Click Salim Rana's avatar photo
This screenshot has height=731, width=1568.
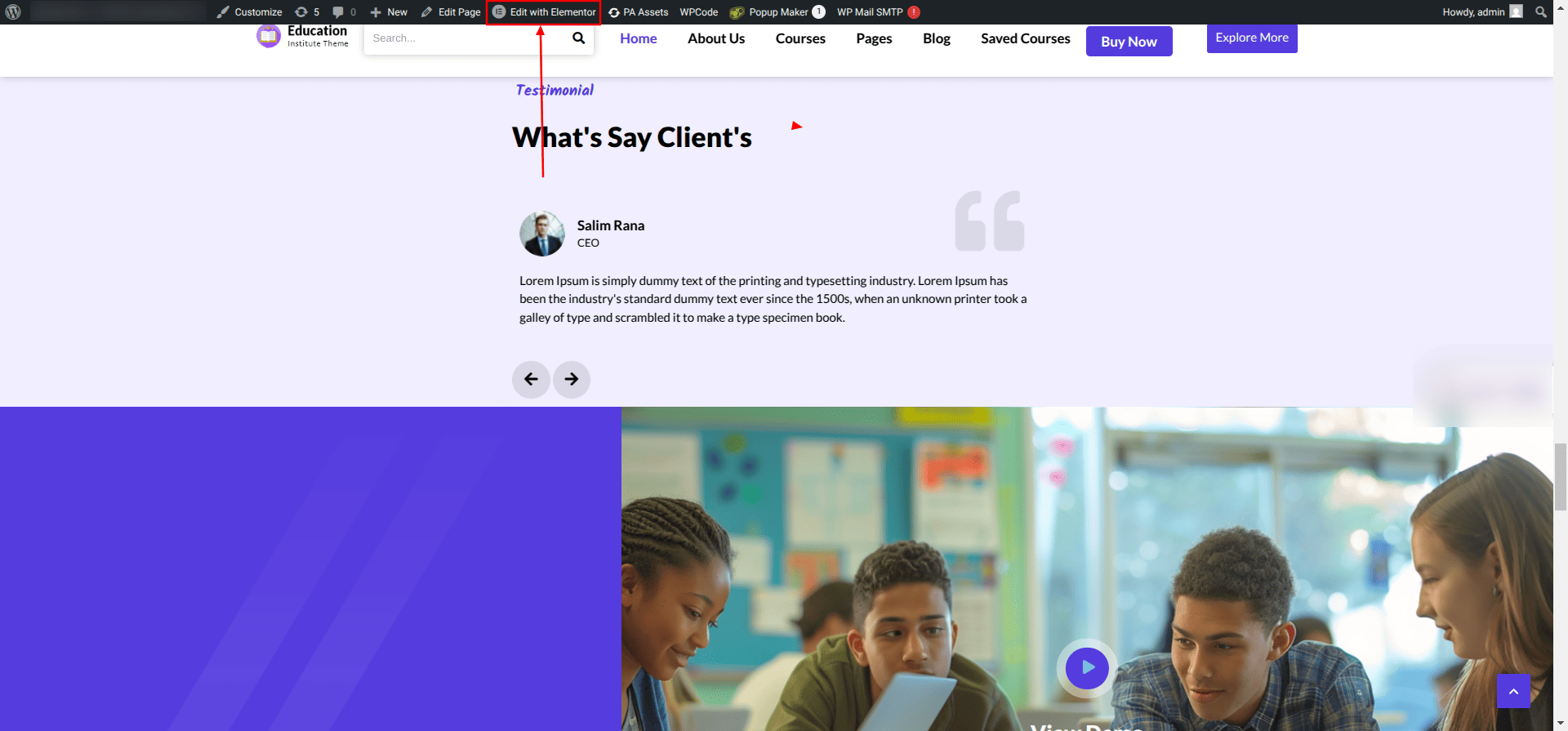(542, 234)
